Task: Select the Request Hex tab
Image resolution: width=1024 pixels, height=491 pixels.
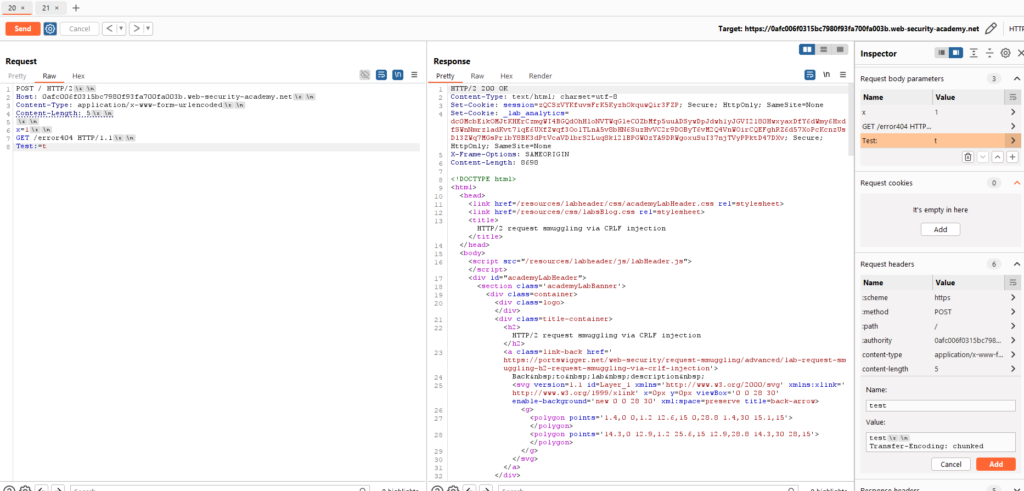Action: (78, 76)
